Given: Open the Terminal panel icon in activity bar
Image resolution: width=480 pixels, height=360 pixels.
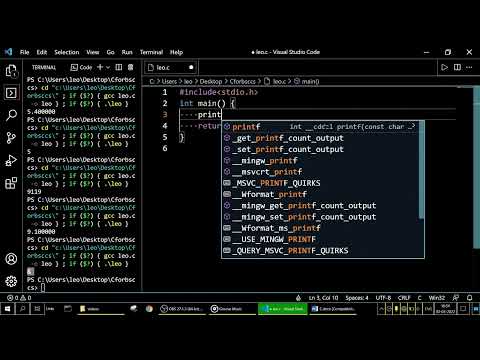Looking at the screenshot, I should [11, 93].
